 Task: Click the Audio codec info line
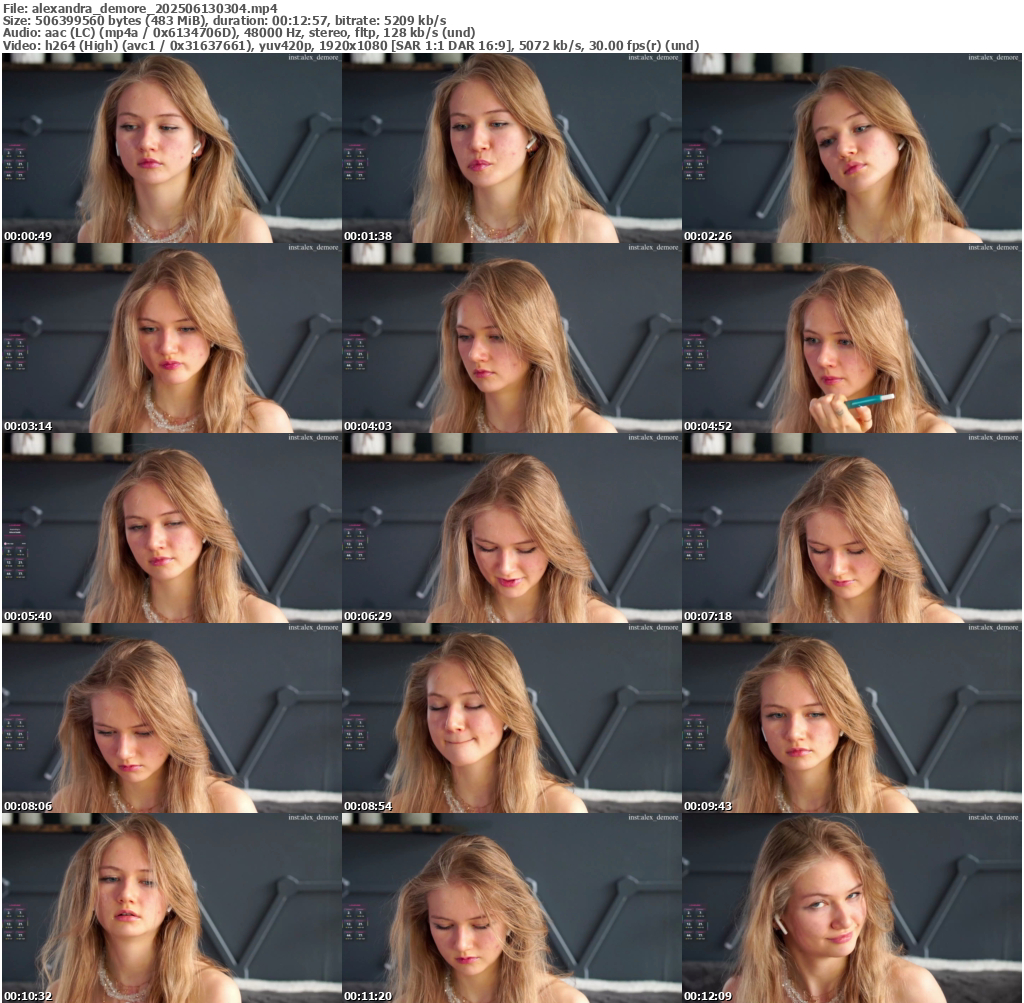[x=239, y=32]
